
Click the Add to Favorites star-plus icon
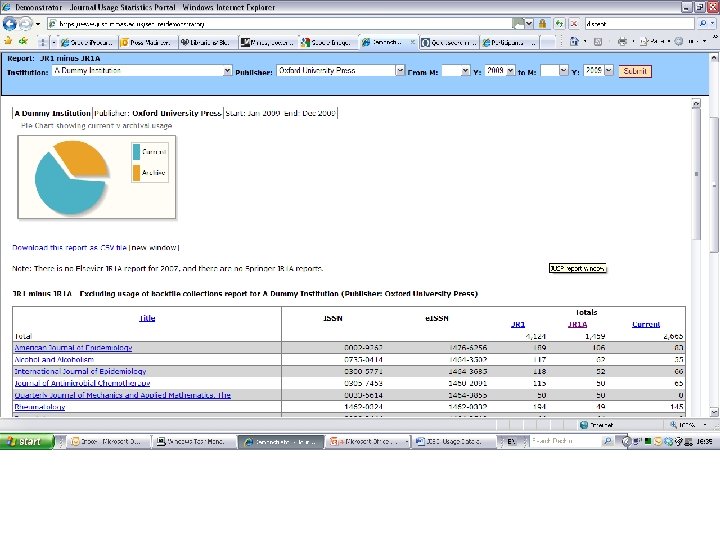tap(23, 42)
